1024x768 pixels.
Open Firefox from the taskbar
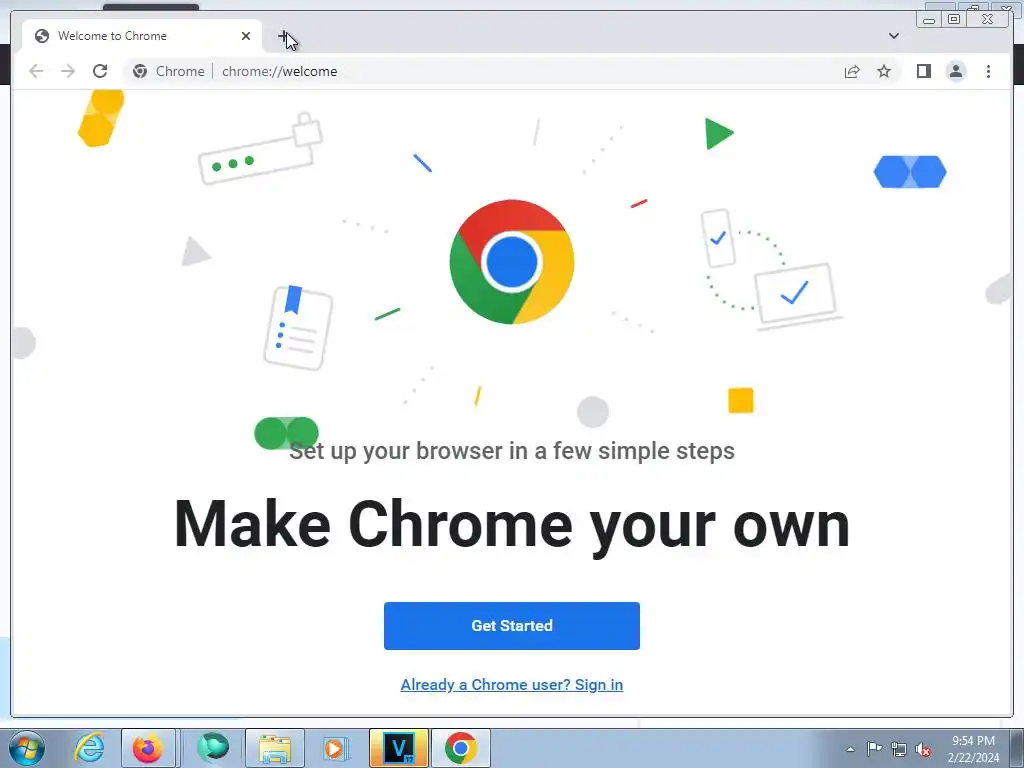coord(148,748)
